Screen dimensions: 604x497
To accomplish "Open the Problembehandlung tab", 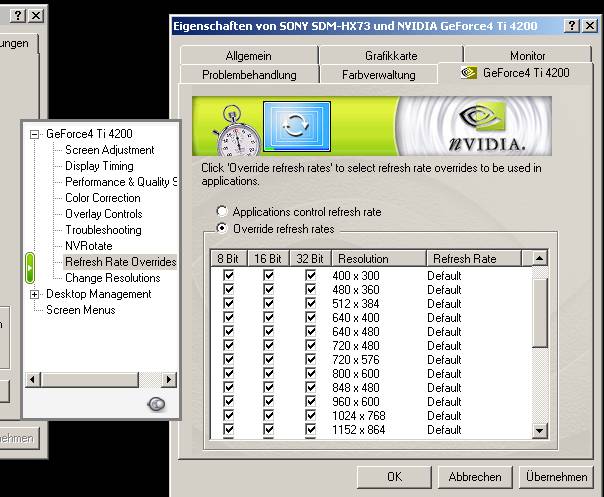I will [x=249, y=74].
